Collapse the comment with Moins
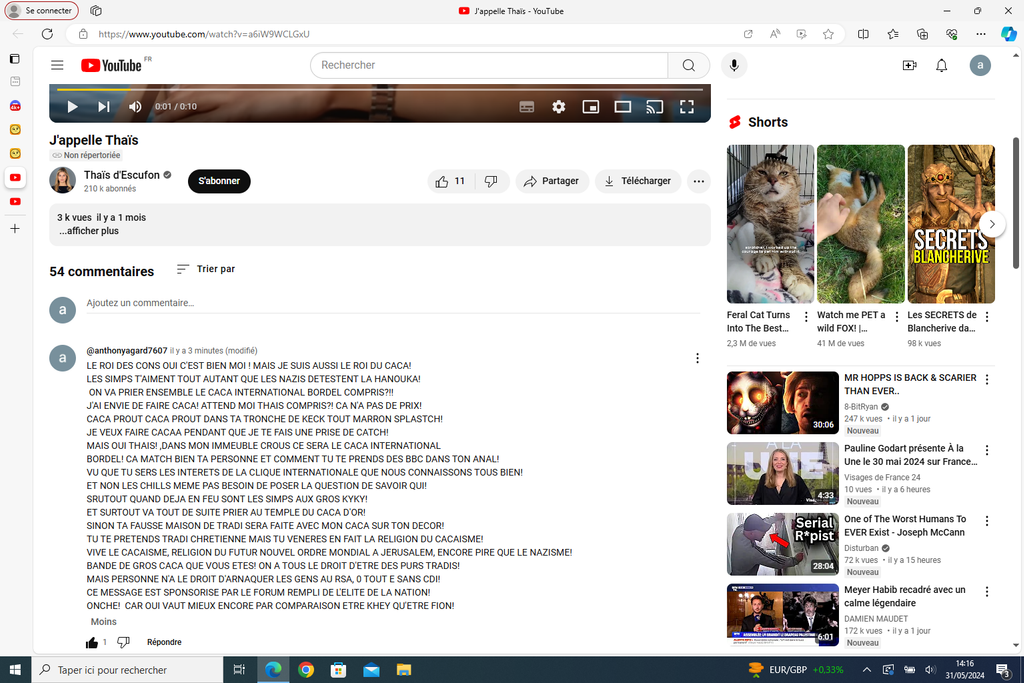The width and height of the screenshot is (1024, 683). click(104, 622)
